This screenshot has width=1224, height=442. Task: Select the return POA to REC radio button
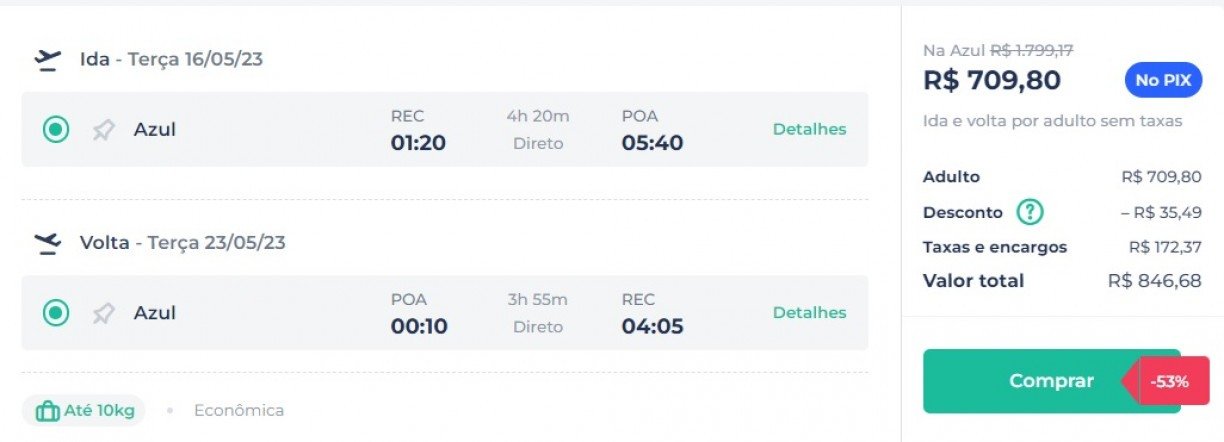pos(56,313)
